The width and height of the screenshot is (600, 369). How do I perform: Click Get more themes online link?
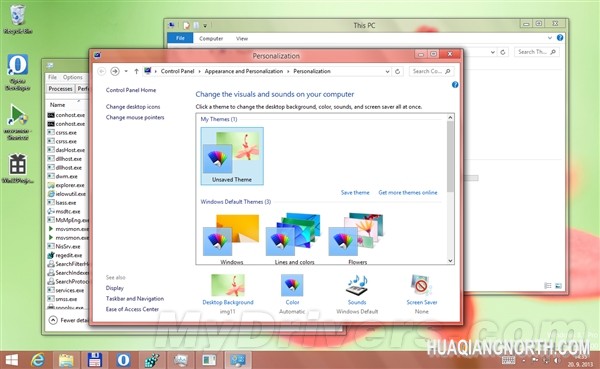click(x=408, y=193)
